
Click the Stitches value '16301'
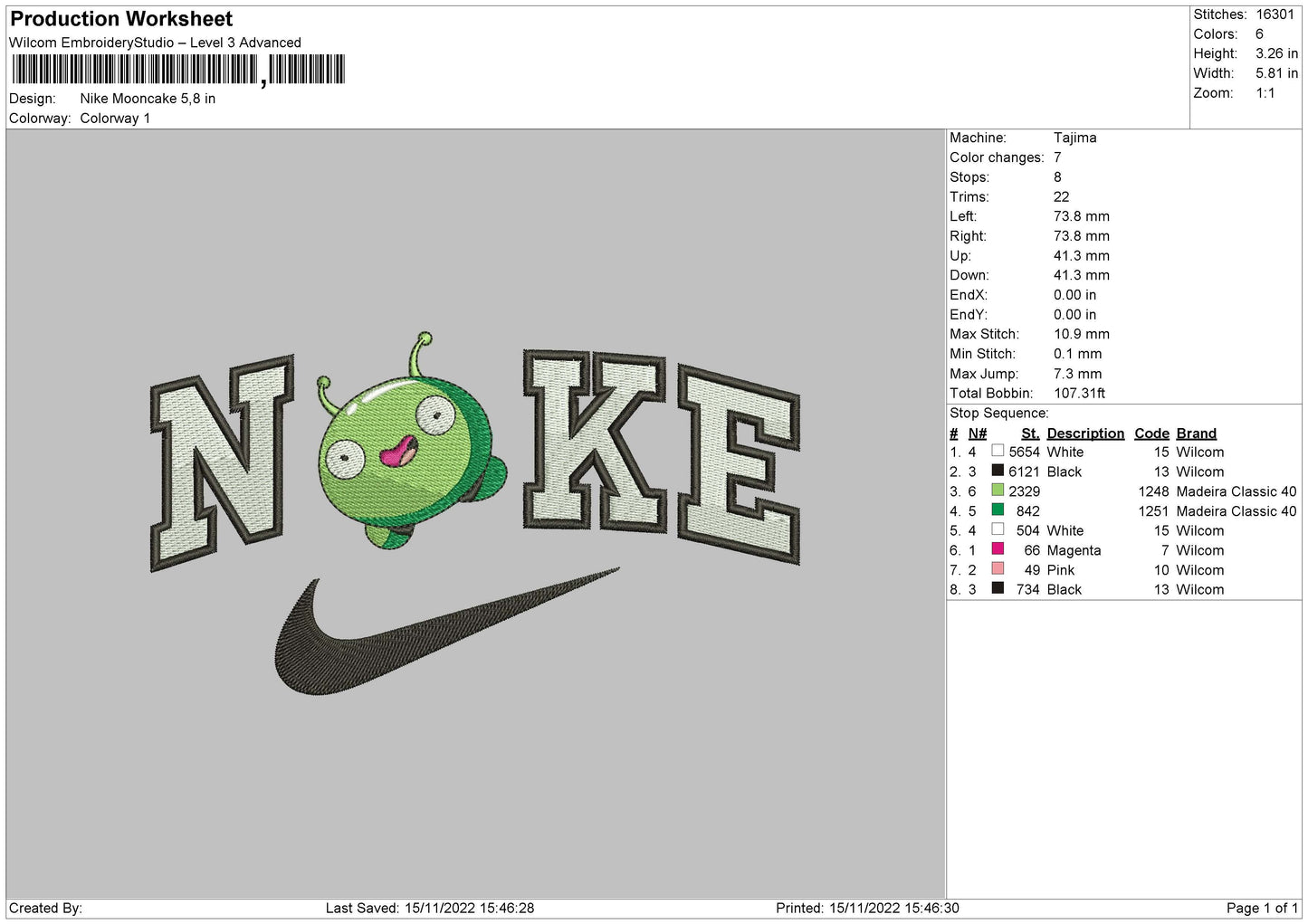point(1275,14)
